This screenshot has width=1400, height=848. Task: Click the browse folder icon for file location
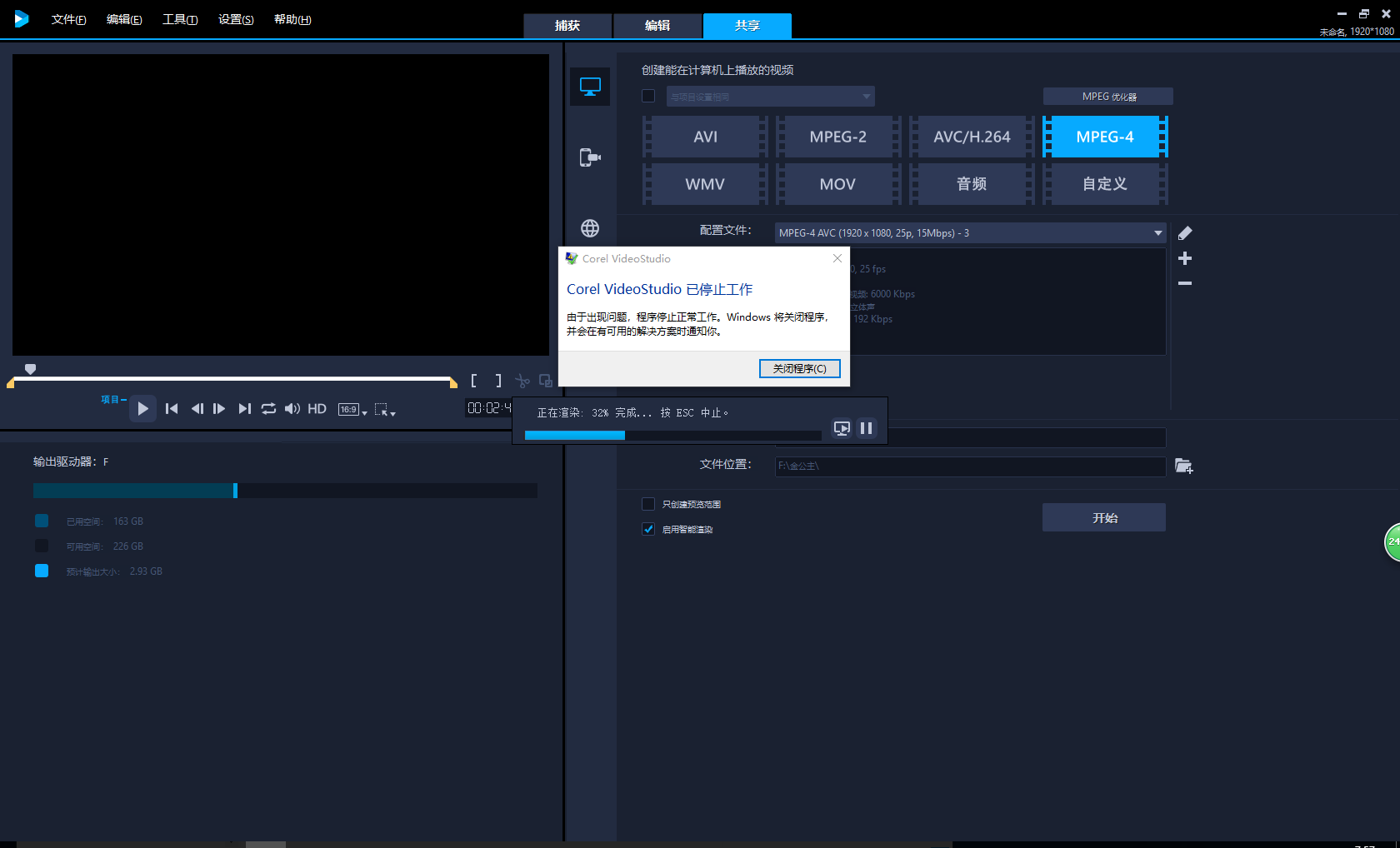[x=1183, y=466]
